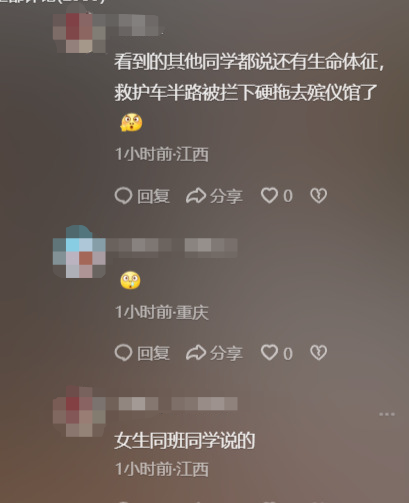Click the shocked emoji in the first comment
The image size is (409, 503).
[x=131, y=123]
